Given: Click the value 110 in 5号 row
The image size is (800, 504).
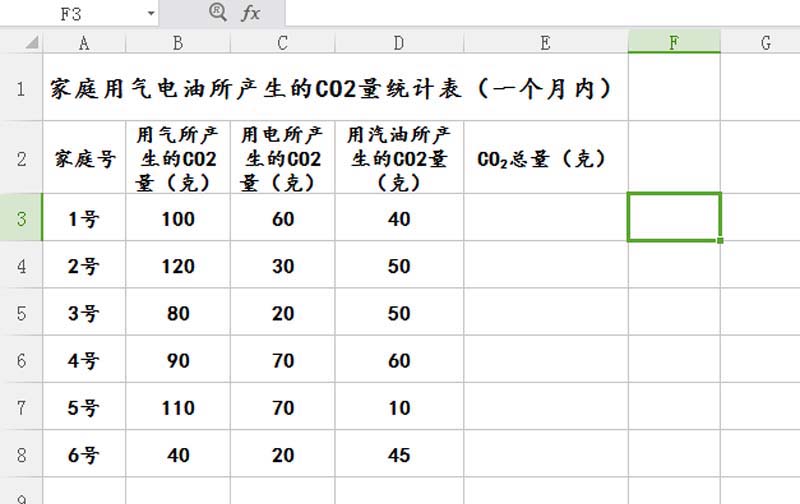Looking at the screenshot, I should (x=178, y=406).
